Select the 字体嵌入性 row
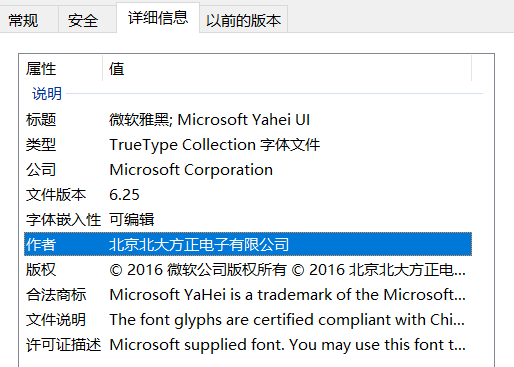Image resolution: width=514 pixels, height=367 pixels. click(x=248, y=220)
